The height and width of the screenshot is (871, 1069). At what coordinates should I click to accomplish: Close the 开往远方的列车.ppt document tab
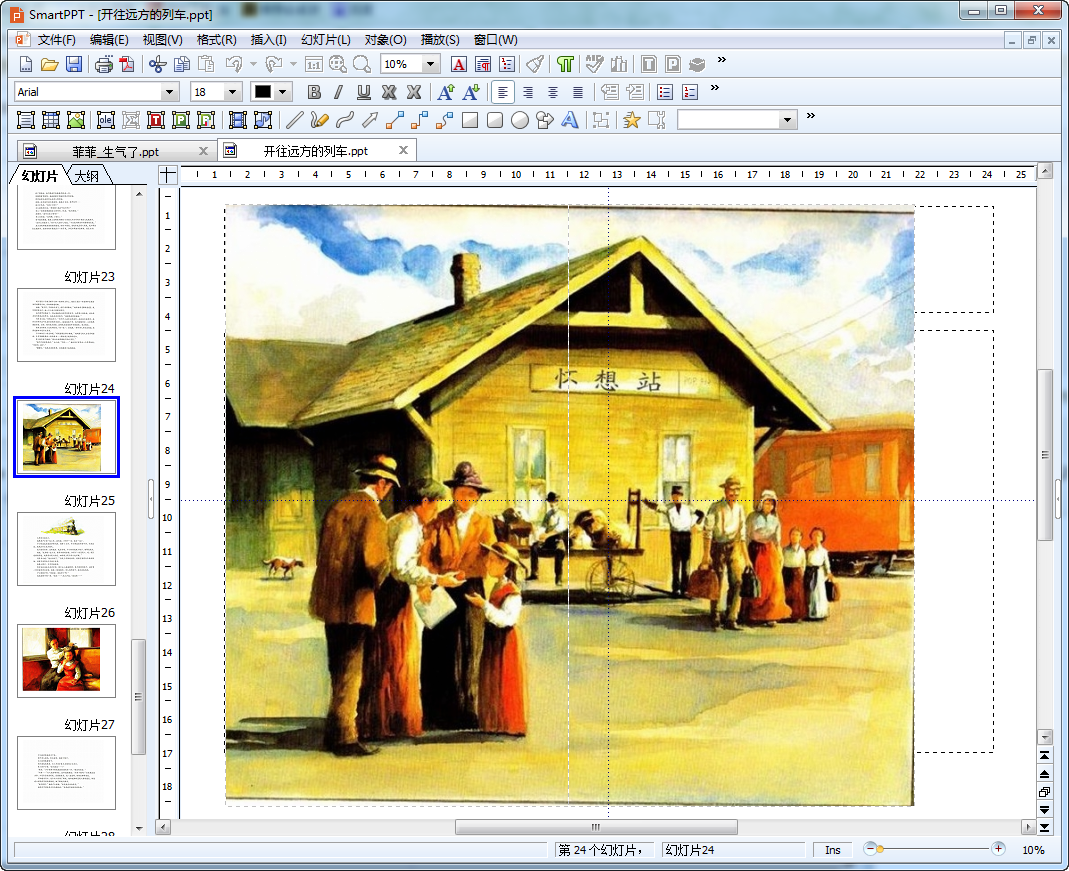[404, 151]
